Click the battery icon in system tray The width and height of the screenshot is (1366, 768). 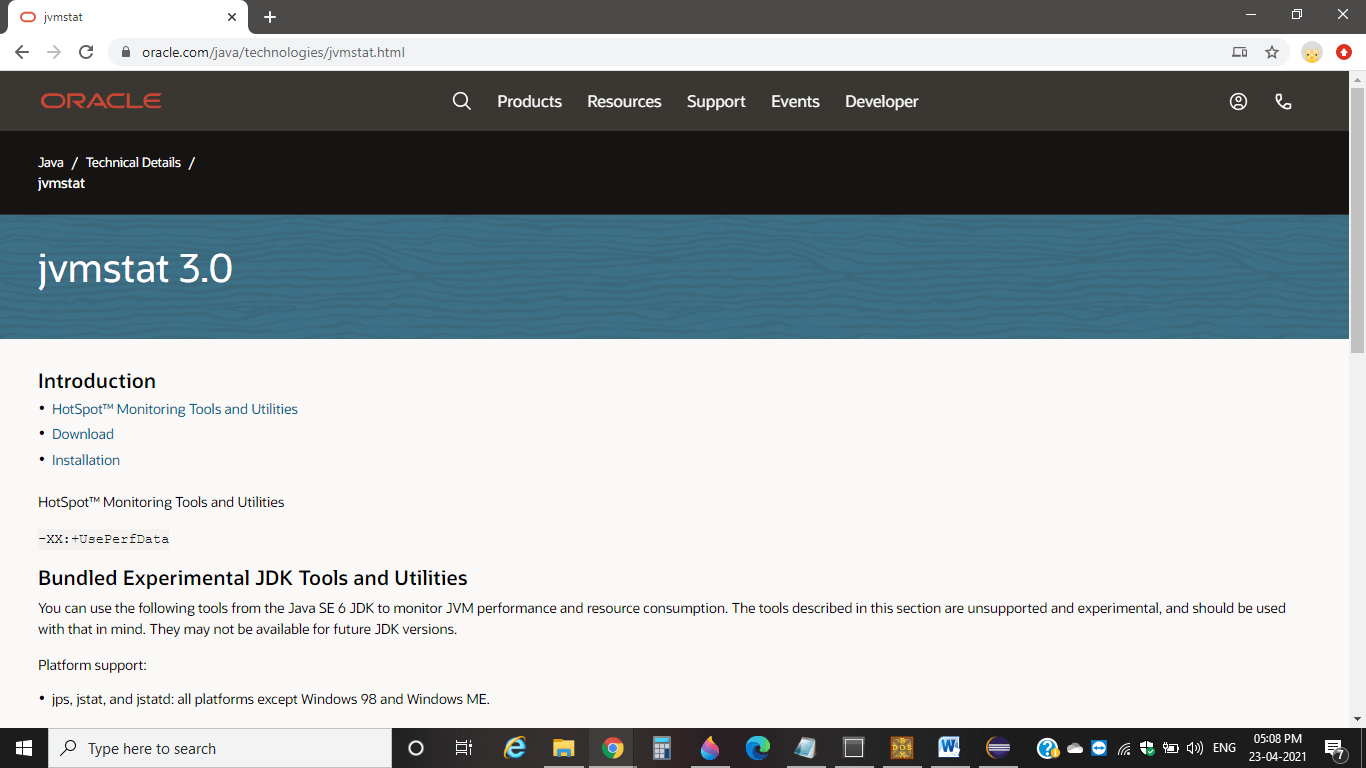tap(1170, 748)
